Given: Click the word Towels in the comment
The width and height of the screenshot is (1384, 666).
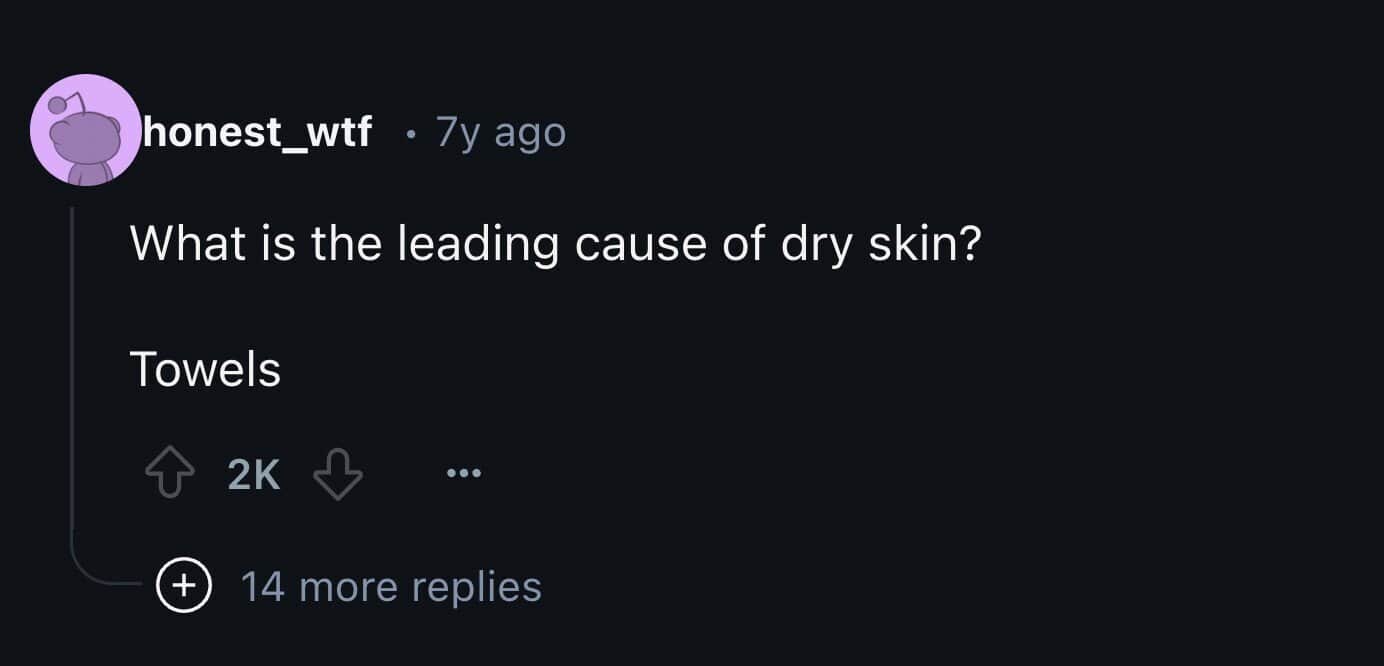Looking at the screenshot, I should point(205,369).
